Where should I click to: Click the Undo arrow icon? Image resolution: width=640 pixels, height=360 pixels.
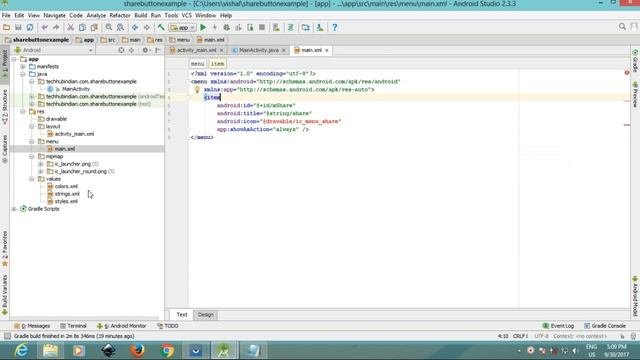(44, 27)
